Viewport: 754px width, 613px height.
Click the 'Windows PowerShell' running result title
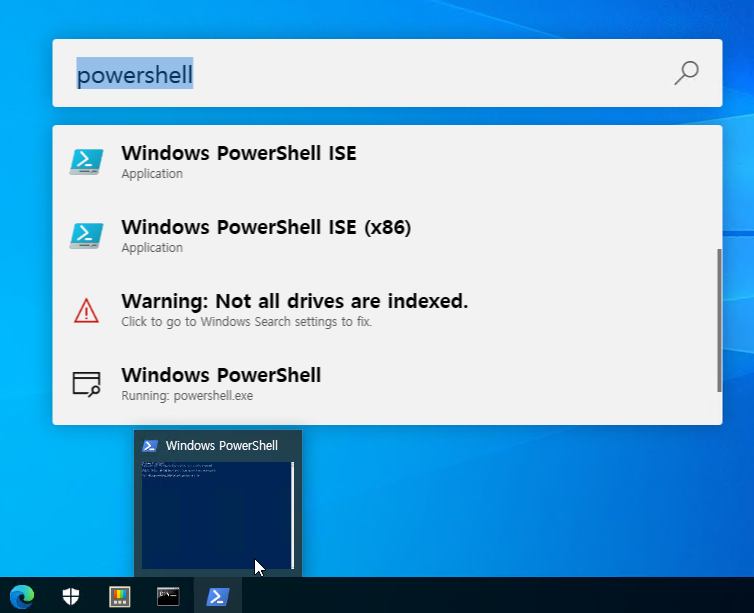tap(221, 375)
